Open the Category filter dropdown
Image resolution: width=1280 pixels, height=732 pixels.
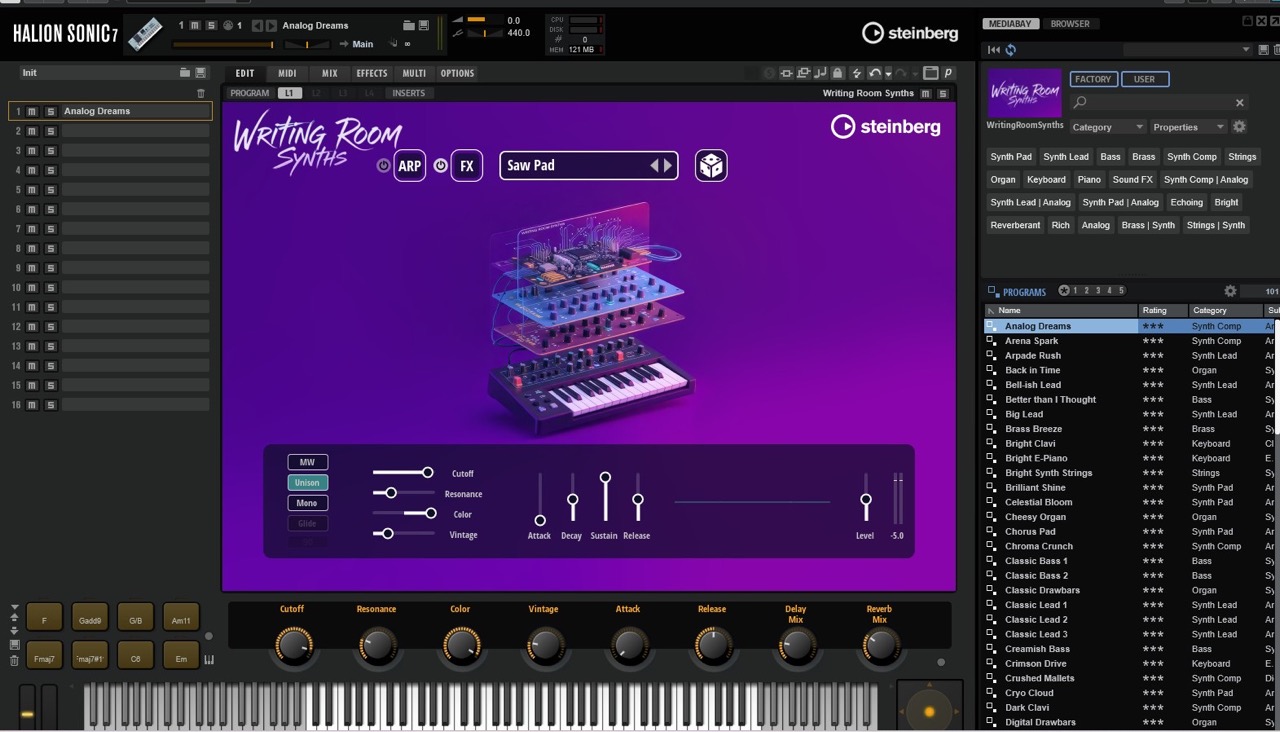point(1107,127)
